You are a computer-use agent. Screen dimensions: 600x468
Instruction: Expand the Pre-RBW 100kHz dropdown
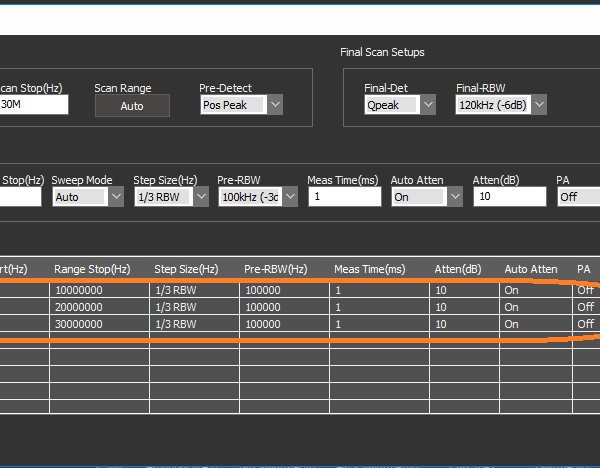coord(290,197)
